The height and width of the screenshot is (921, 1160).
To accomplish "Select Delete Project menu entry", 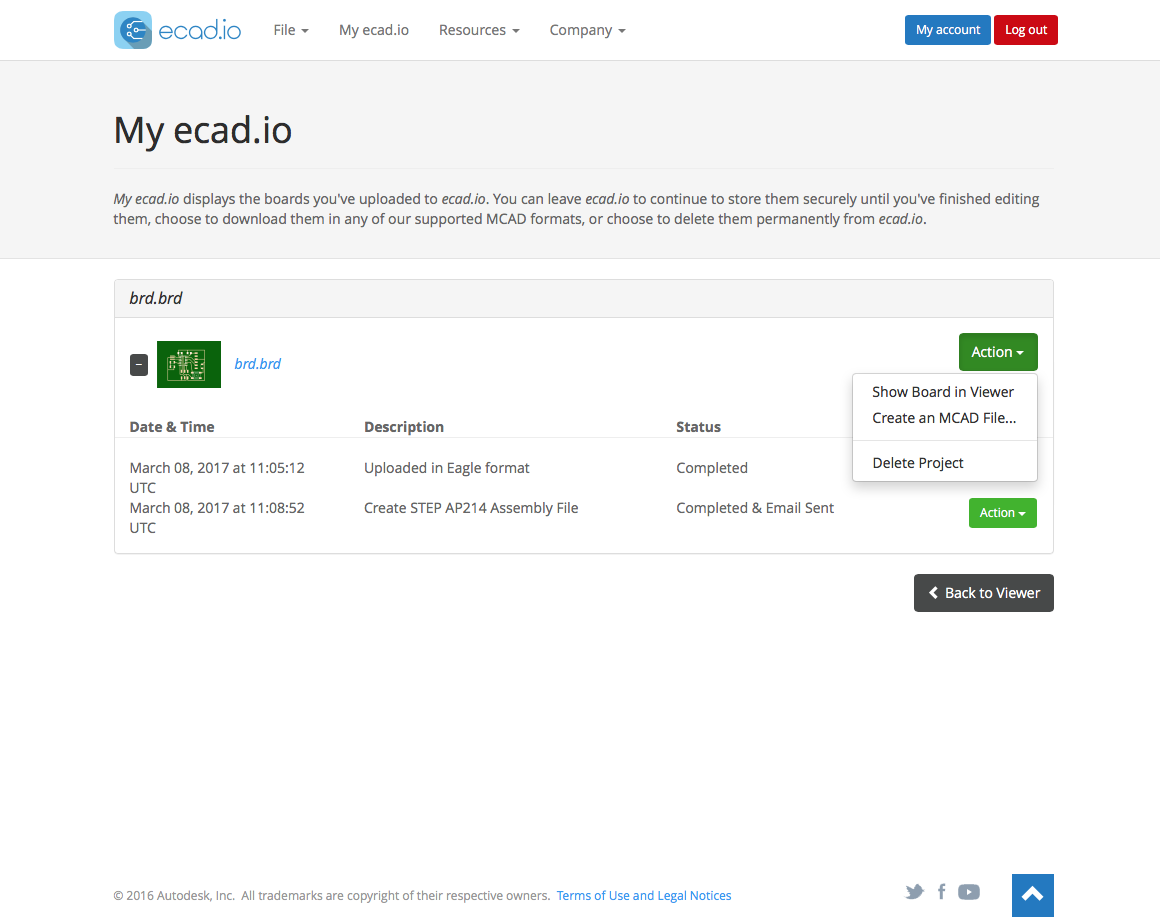I will tap(917, 463).
